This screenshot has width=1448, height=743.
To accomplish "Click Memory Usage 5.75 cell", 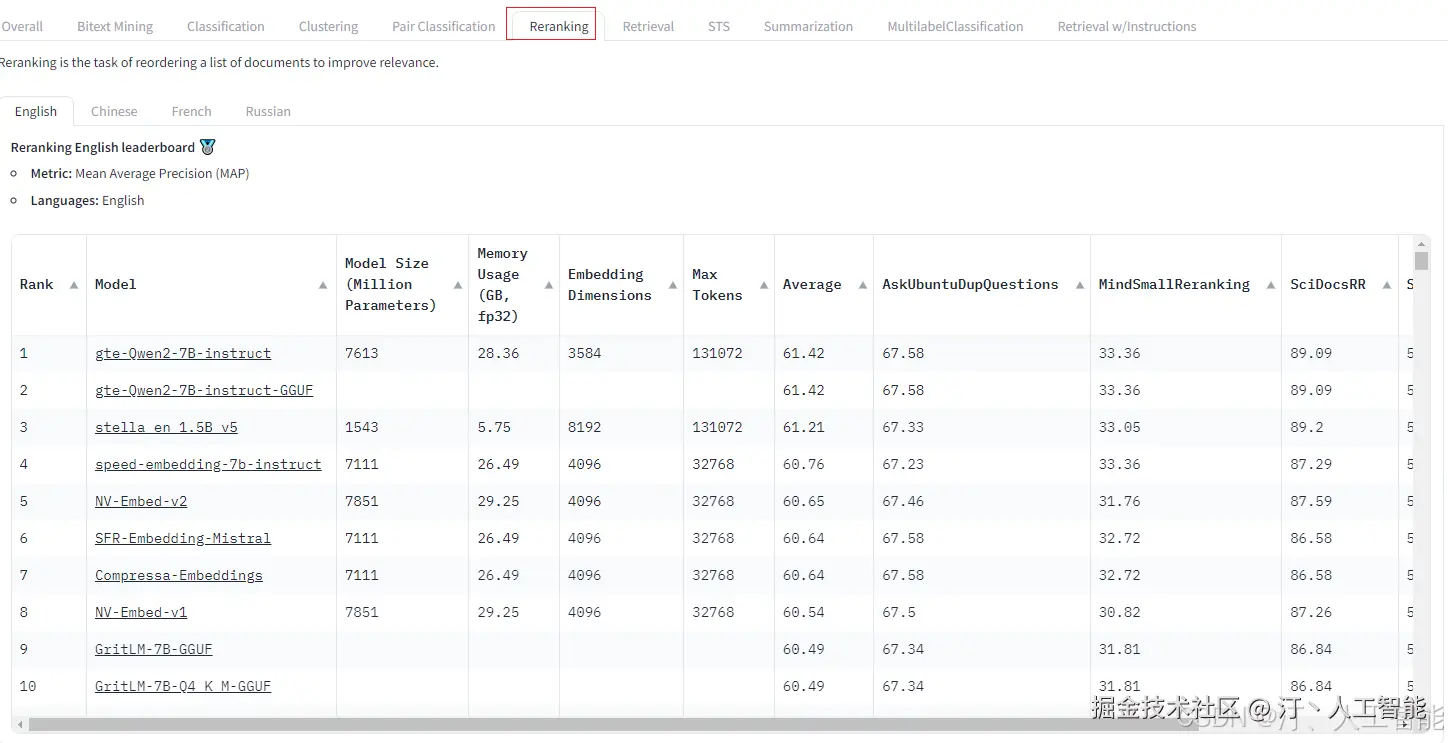I will coord(494,427).
